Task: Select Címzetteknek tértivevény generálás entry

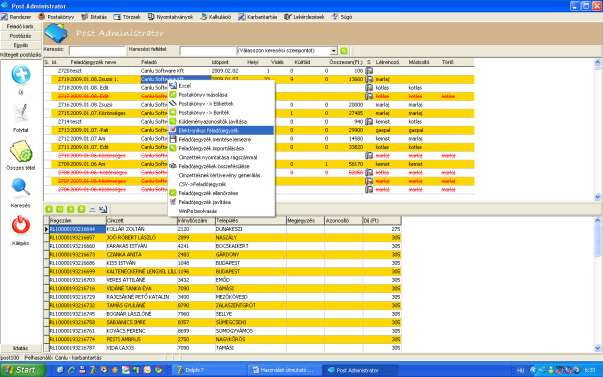Action: pos(221,175)
